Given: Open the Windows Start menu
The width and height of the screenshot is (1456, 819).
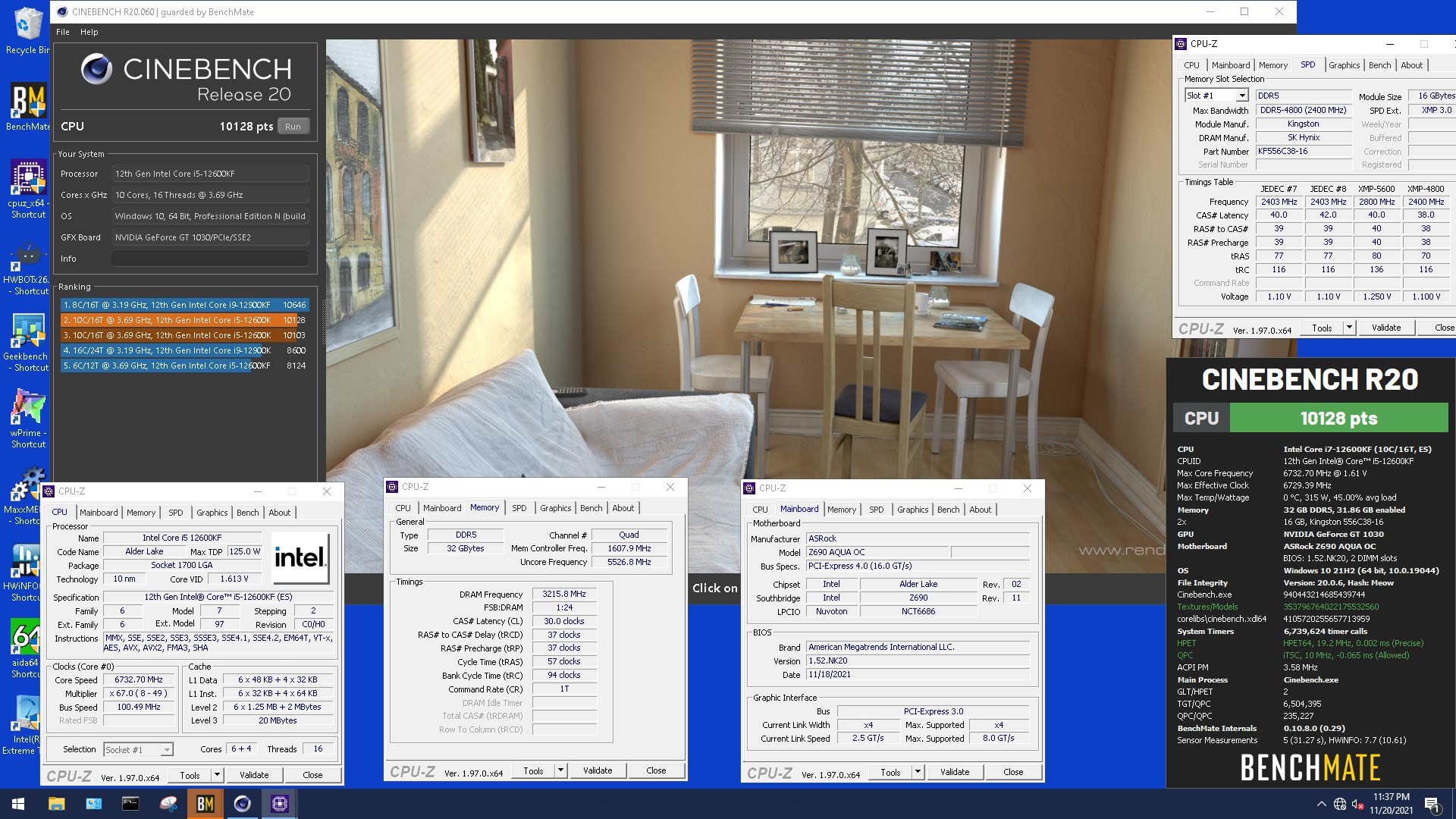Looking at the screenshot, I should click(18, 804).
